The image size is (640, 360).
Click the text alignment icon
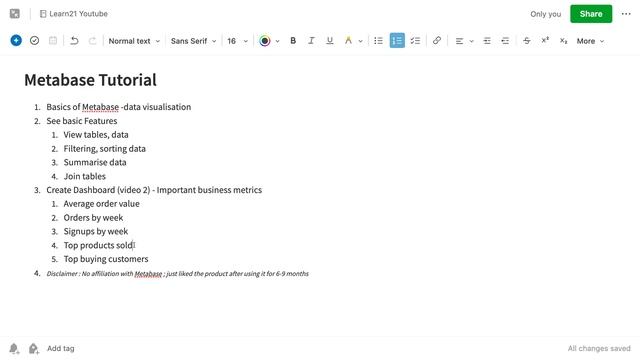tap(459, 41)
